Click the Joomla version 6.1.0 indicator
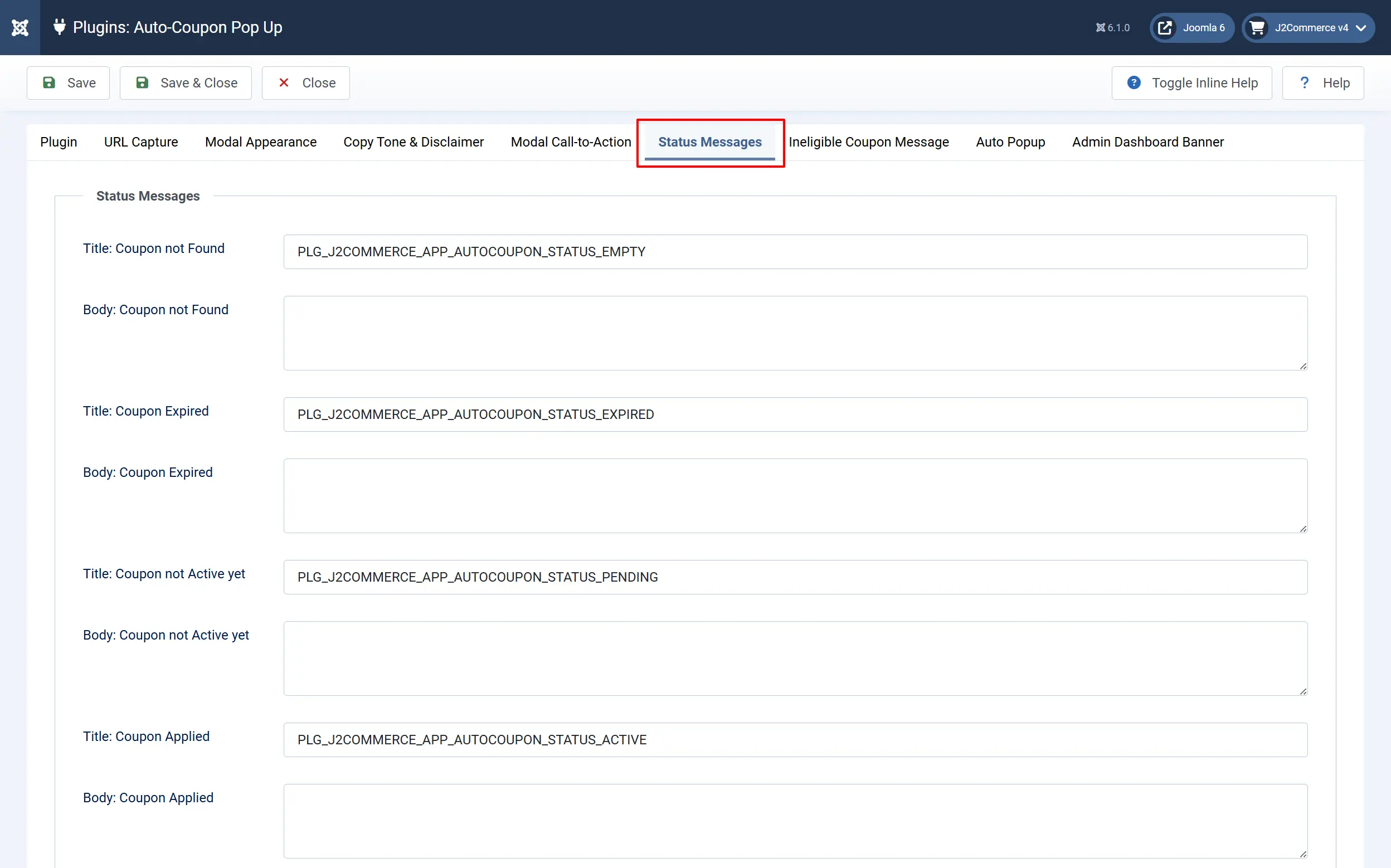 (x=1112, y=27)
